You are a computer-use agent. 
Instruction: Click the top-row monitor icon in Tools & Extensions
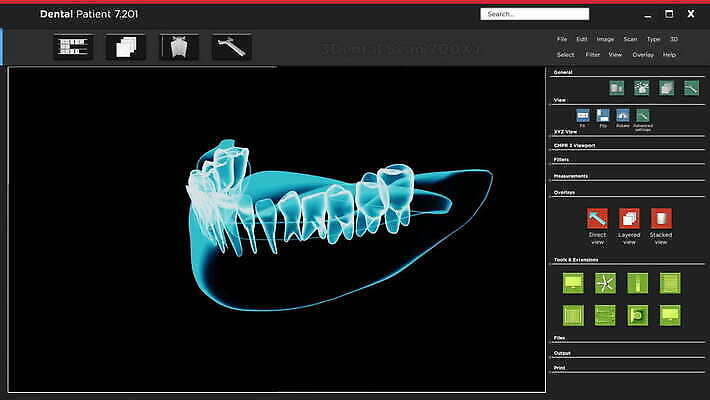point(573,283)
